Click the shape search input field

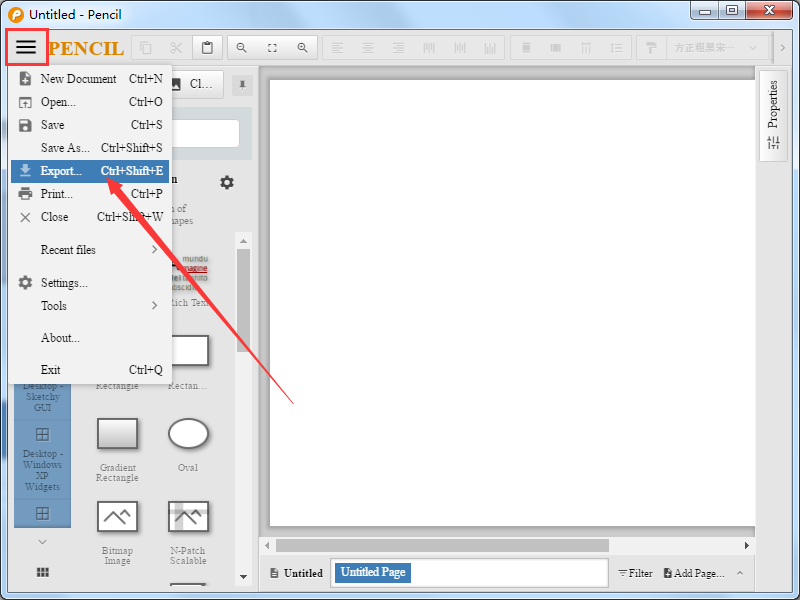(205, 134)
